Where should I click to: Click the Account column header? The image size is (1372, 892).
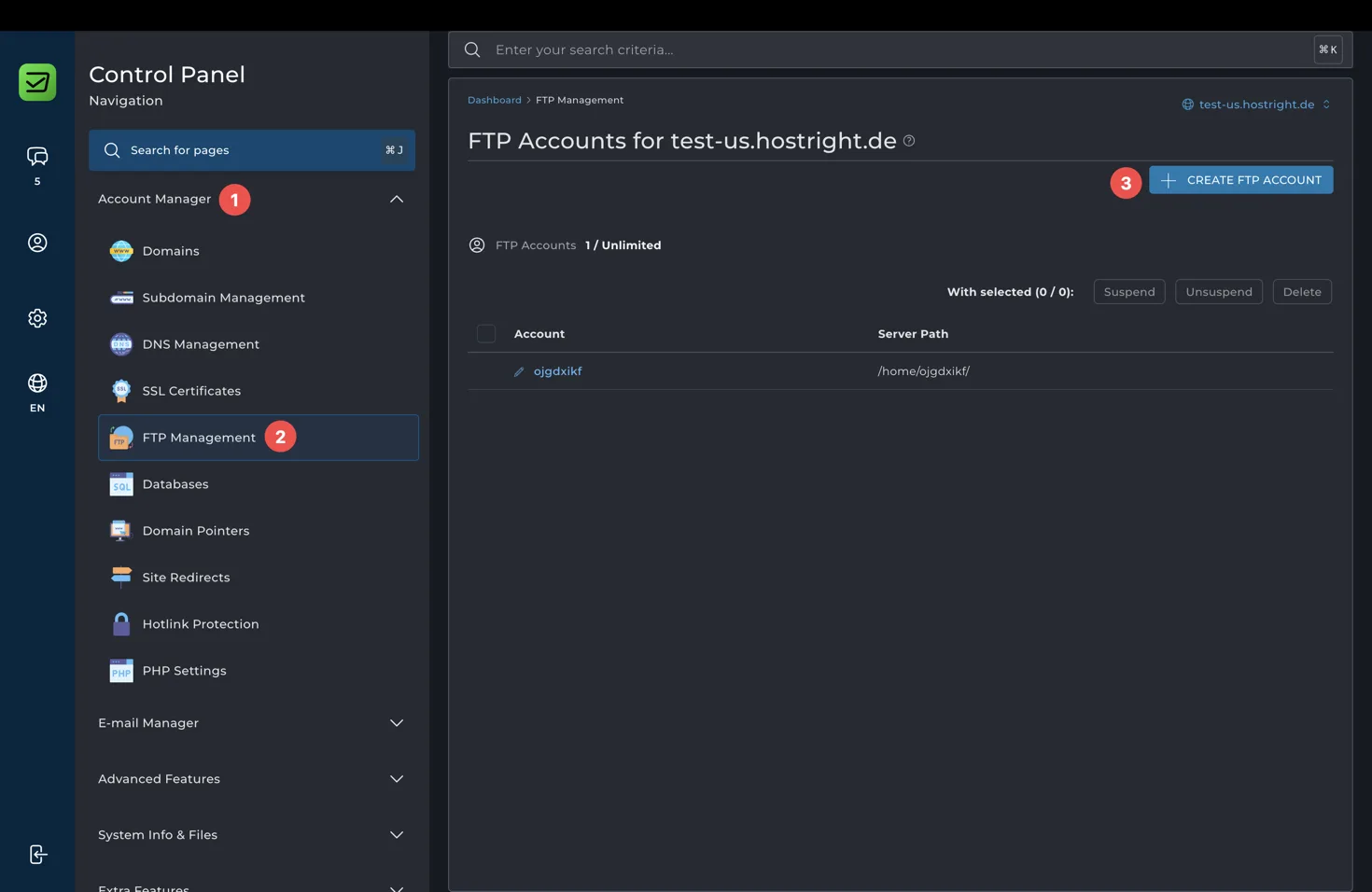point(539,334)
